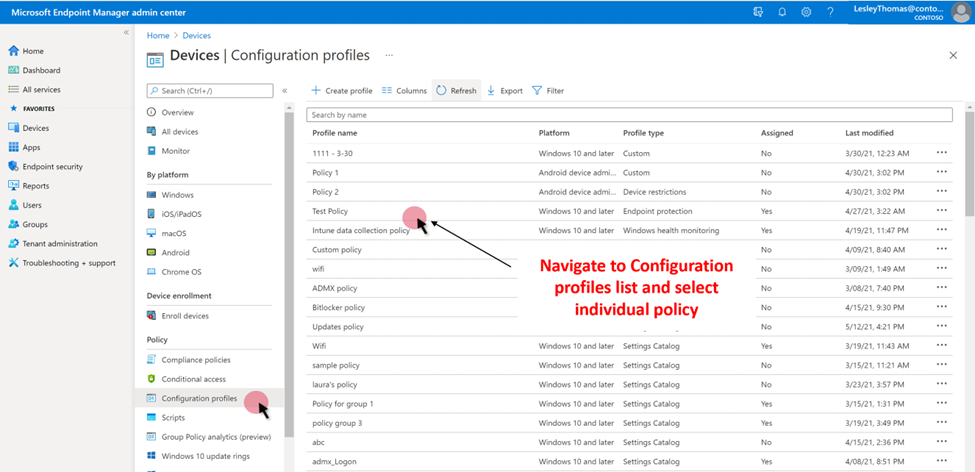Click Create profile button
The image size is (975, 472).
point(341,91)
